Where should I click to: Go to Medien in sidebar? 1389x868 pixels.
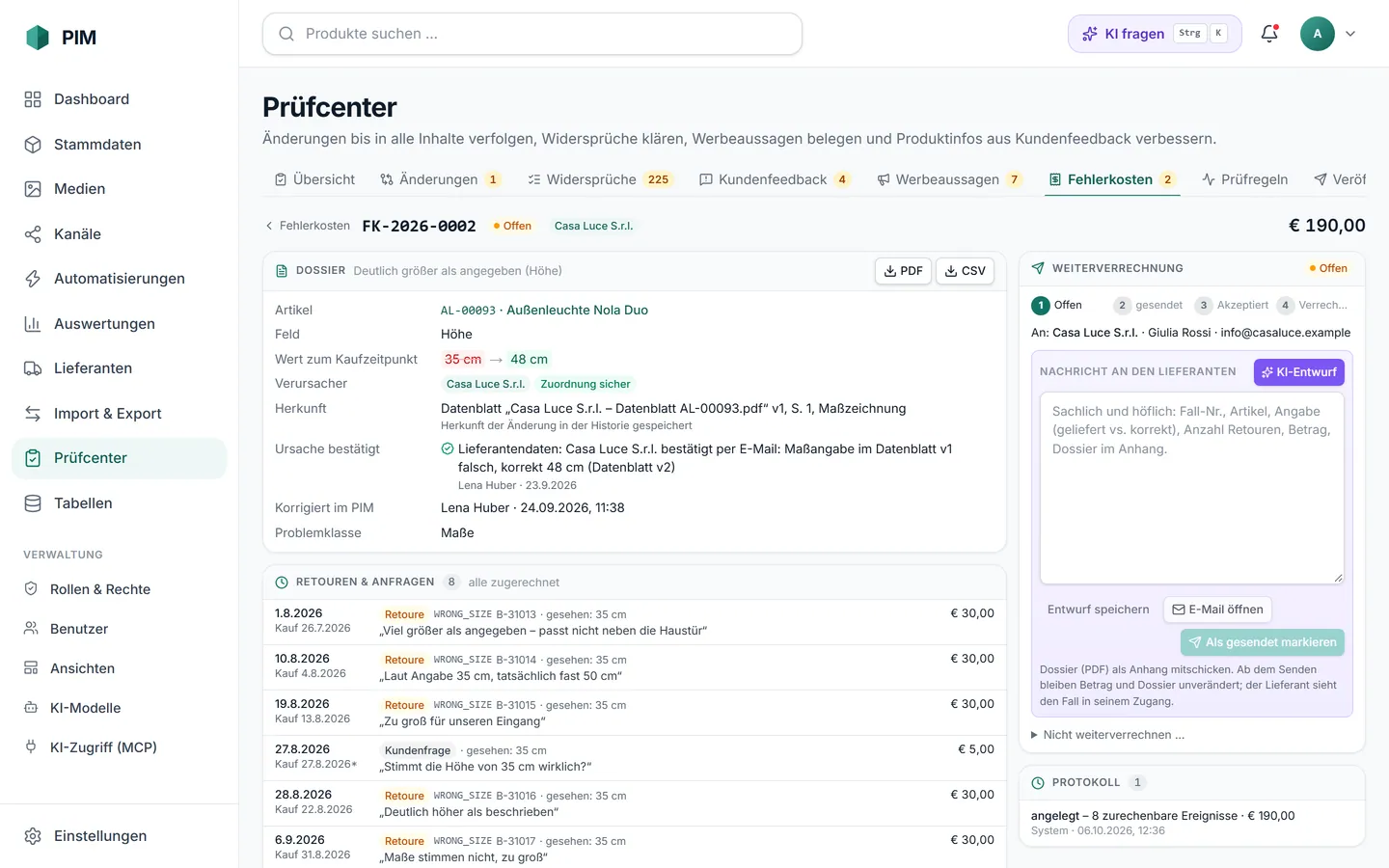point(120,189)
